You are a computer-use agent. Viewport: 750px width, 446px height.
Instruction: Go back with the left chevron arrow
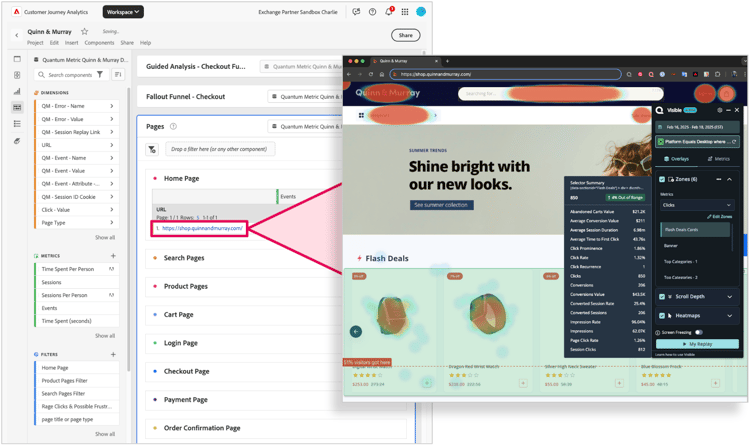pos(17,35)
